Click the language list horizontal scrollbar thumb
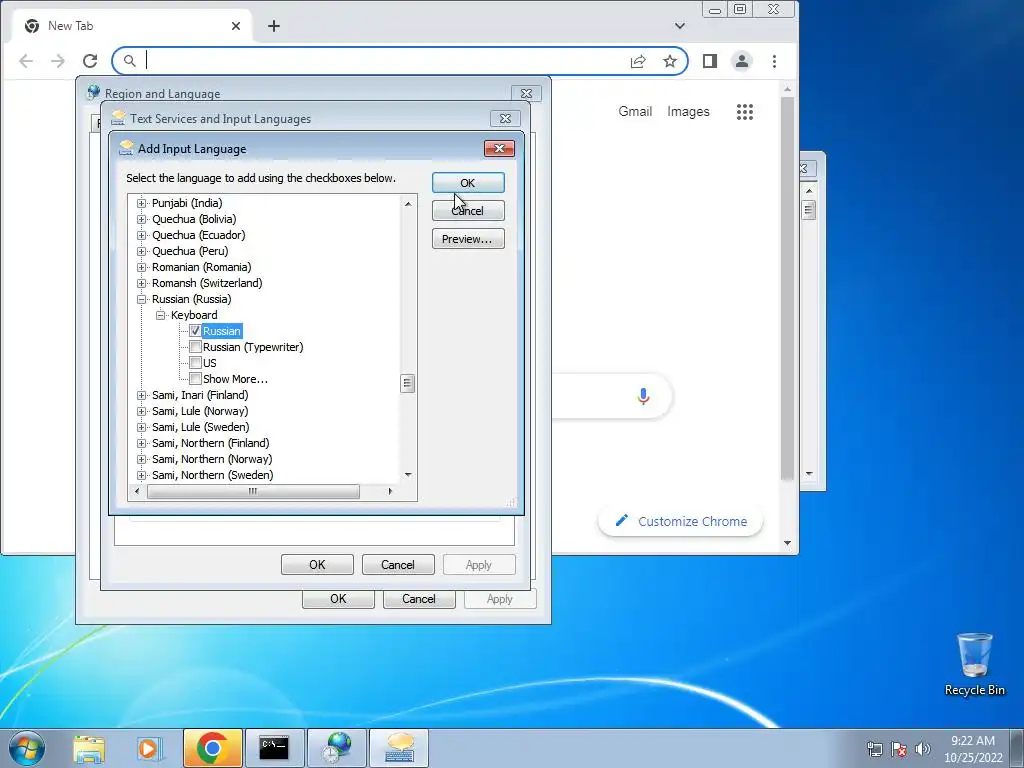 point(253,491)
